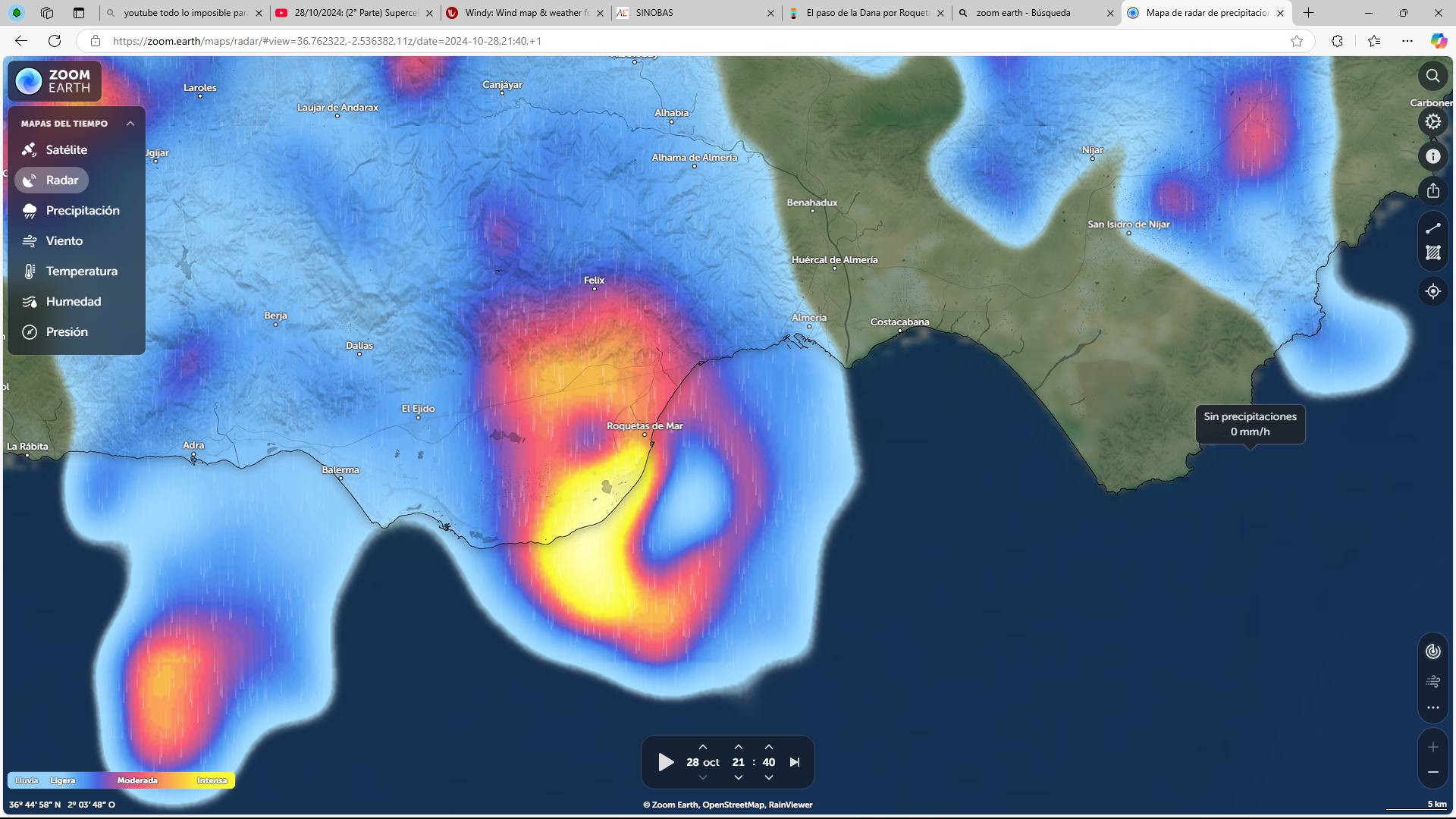Skip to latest time frame

tap(795, 762)
